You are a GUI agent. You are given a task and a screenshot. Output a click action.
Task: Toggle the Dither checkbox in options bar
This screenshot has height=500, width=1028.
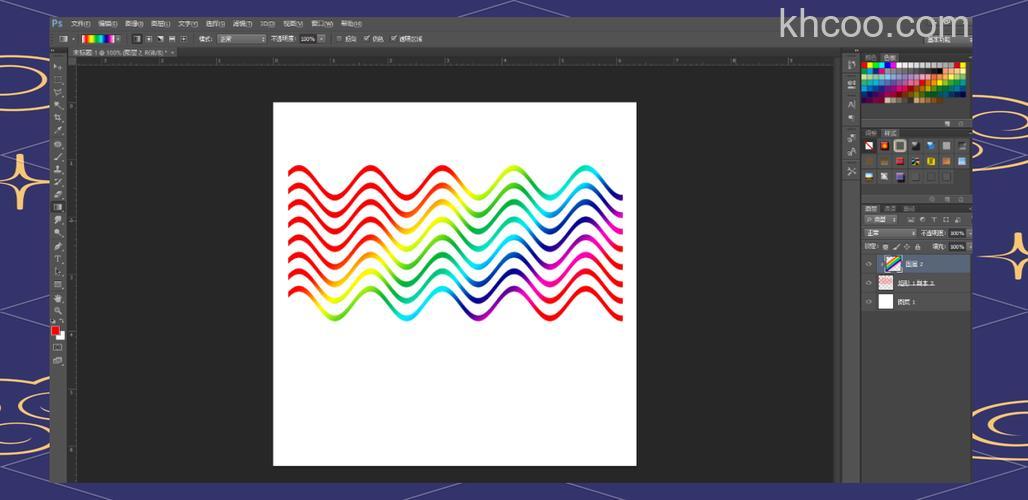click(x=366, y=39)
